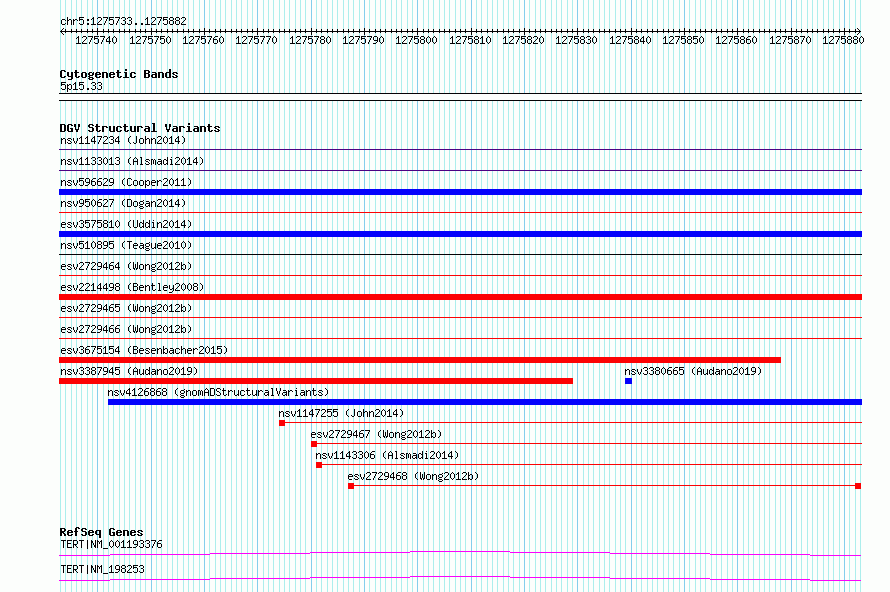Click ruler position 1275860
890x592 pixels.
[737, 40]
